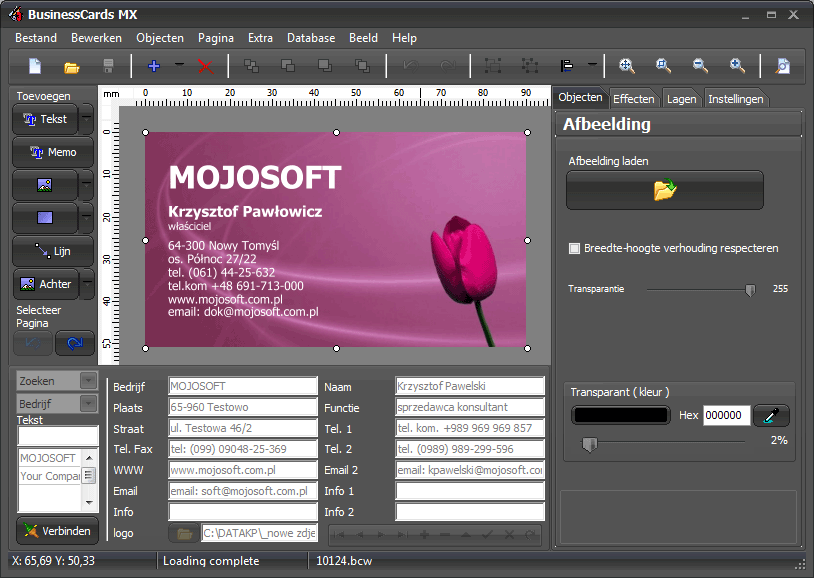Click the zoom-to-fit magnifier icon
This screenshot has height=578, width=814.
(x=627, y=65)
